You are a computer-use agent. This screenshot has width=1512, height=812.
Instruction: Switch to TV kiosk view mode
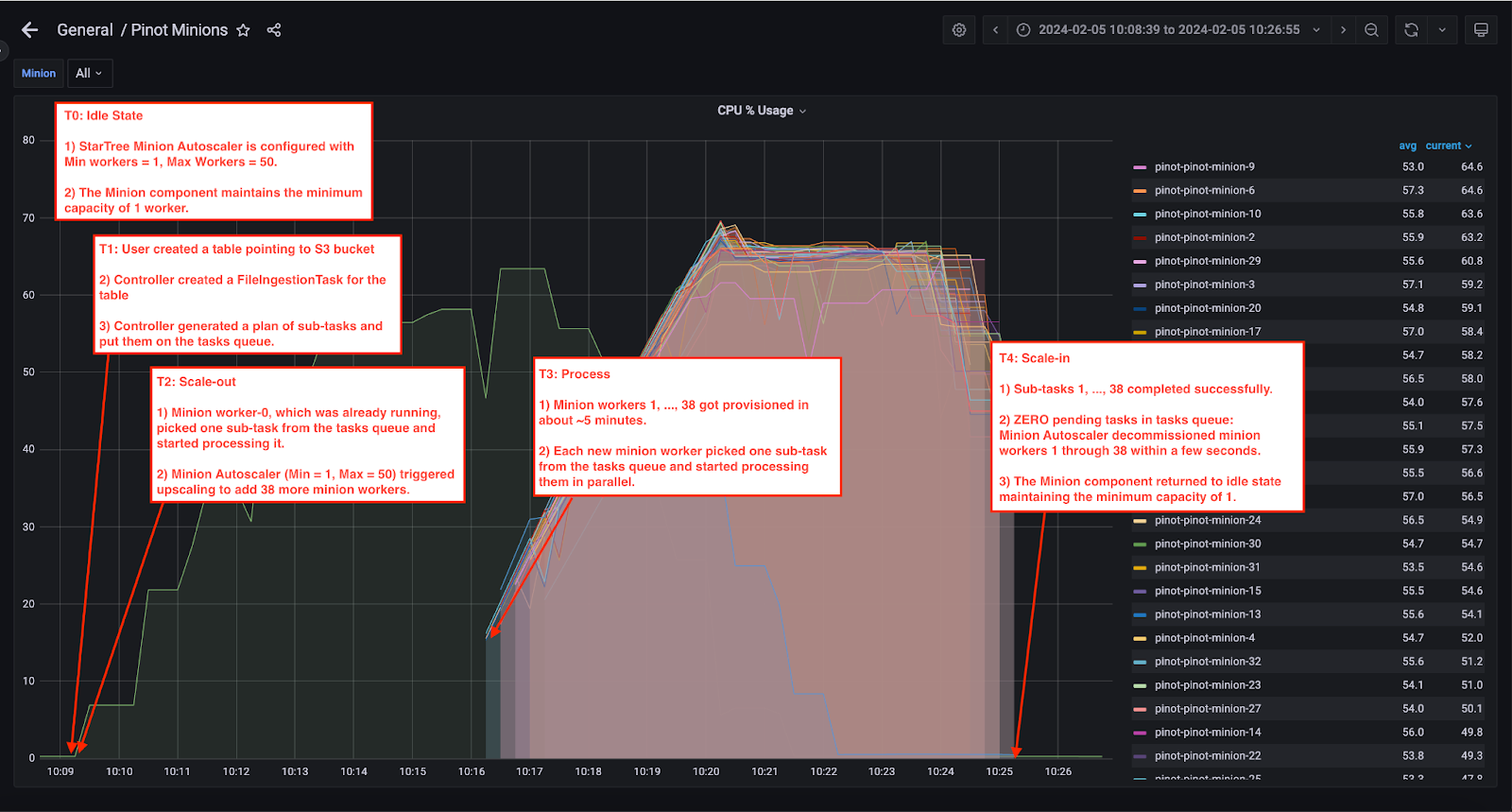(x=1481, y=30)
